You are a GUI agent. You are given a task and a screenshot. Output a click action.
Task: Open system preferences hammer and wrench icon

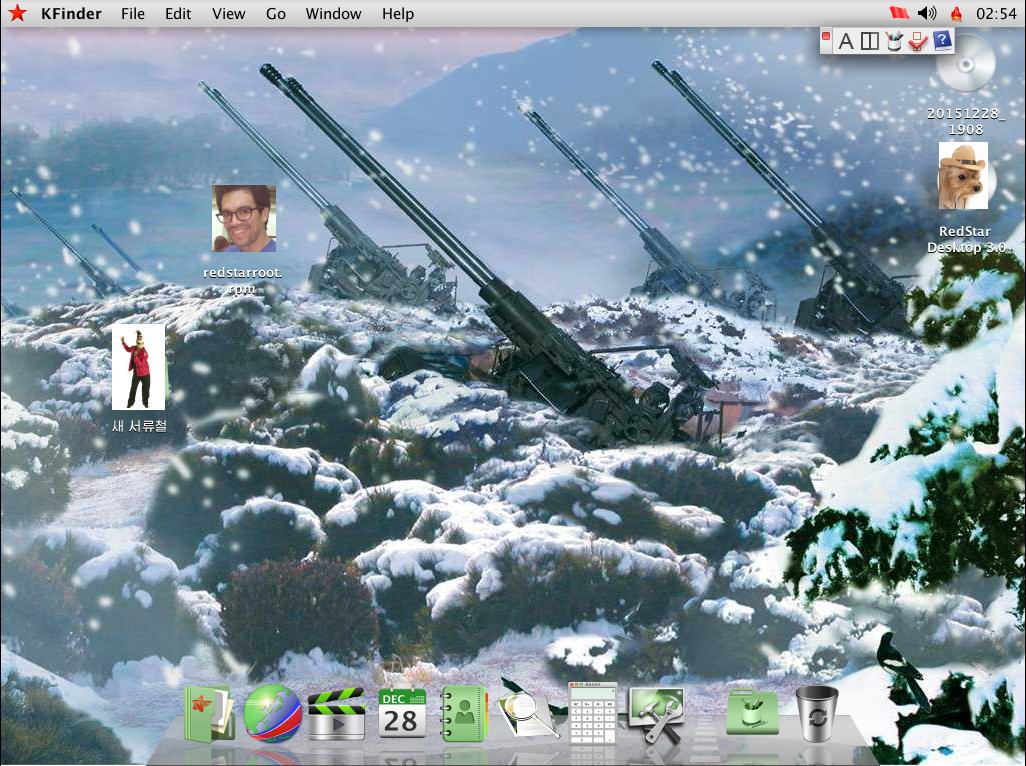[656, 714]
